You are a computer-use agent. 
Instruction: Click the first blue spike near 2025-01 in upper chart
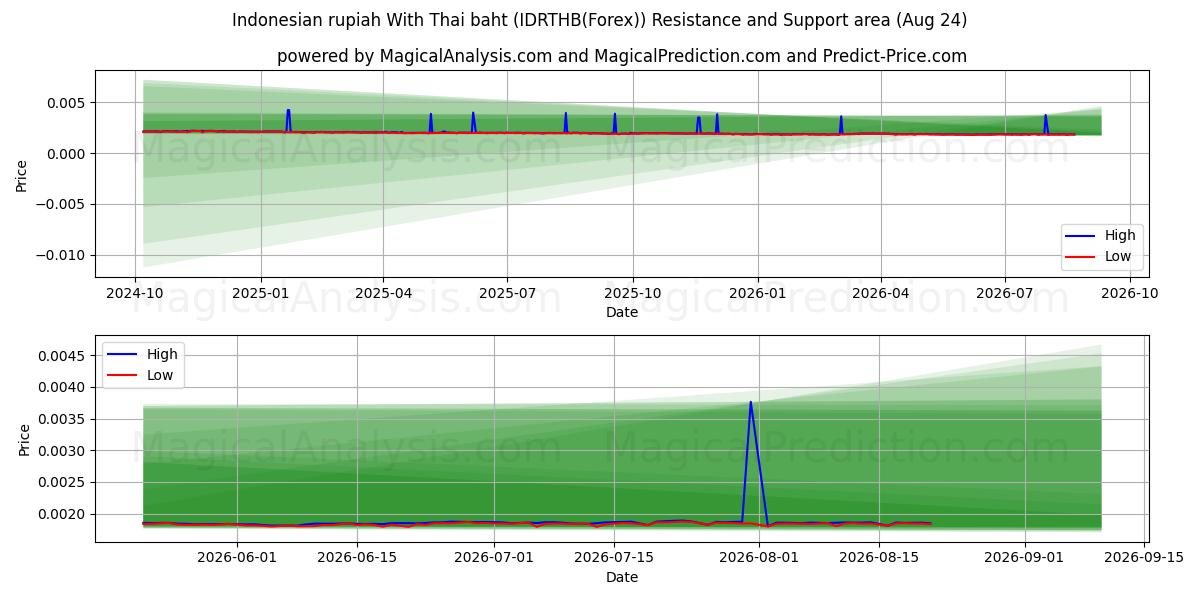[288, 111]
